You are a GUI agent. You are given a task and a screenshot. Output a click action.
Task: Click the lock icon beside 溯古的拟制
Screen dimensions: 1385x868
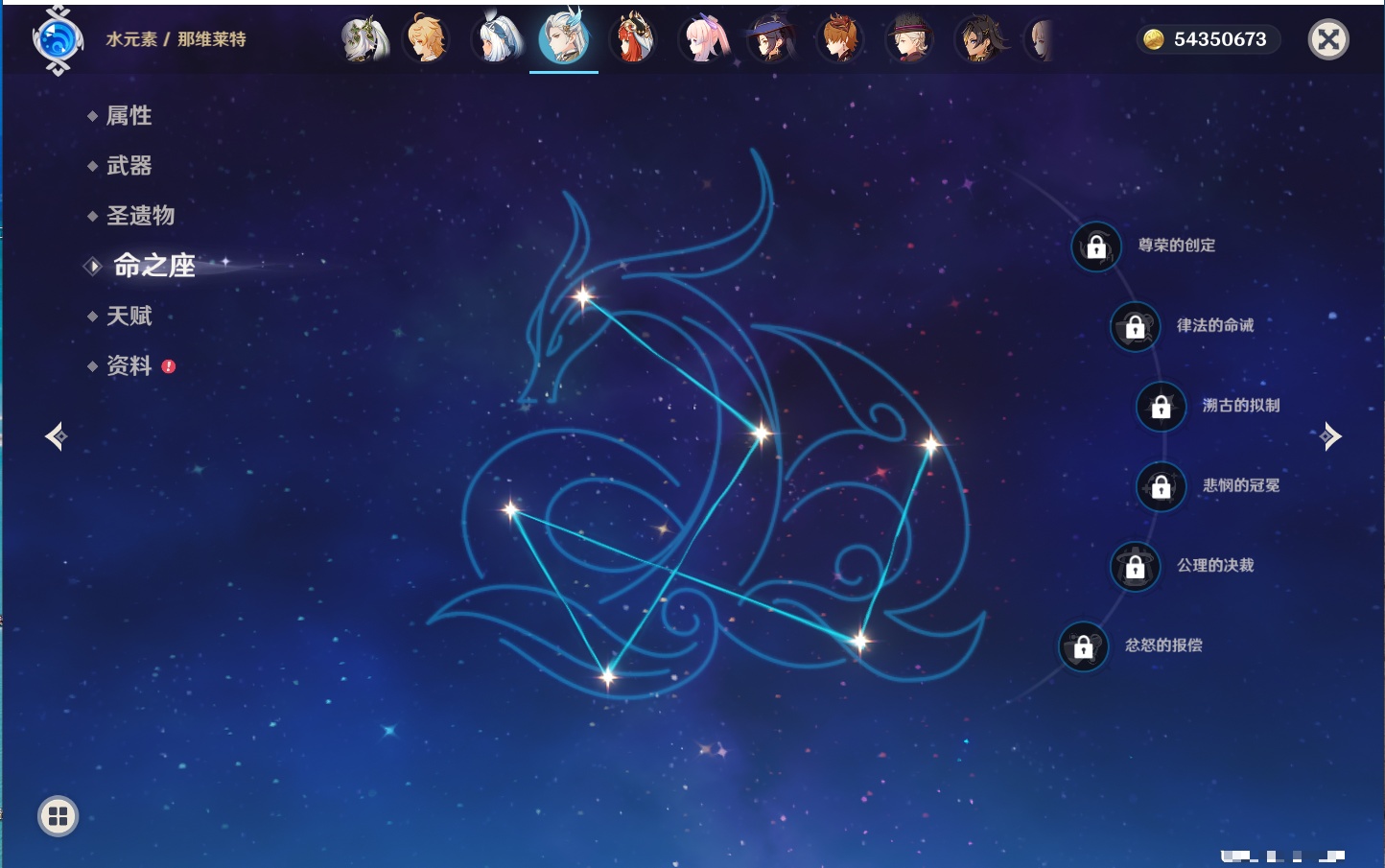click(x=1161, y=407)
